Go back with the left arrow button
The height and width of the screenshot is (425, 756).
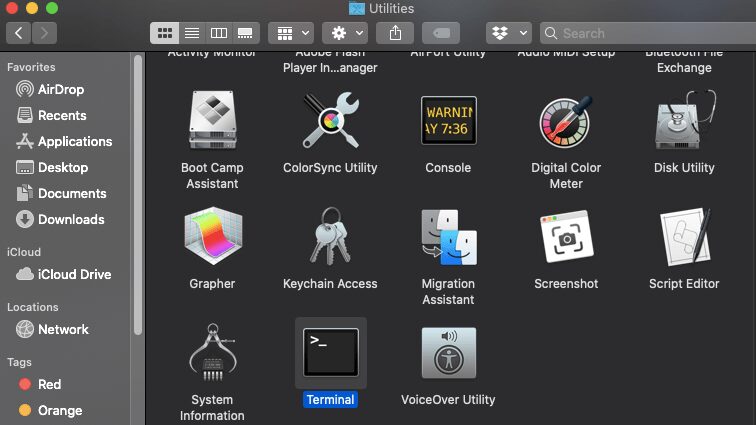pos(19,33)
